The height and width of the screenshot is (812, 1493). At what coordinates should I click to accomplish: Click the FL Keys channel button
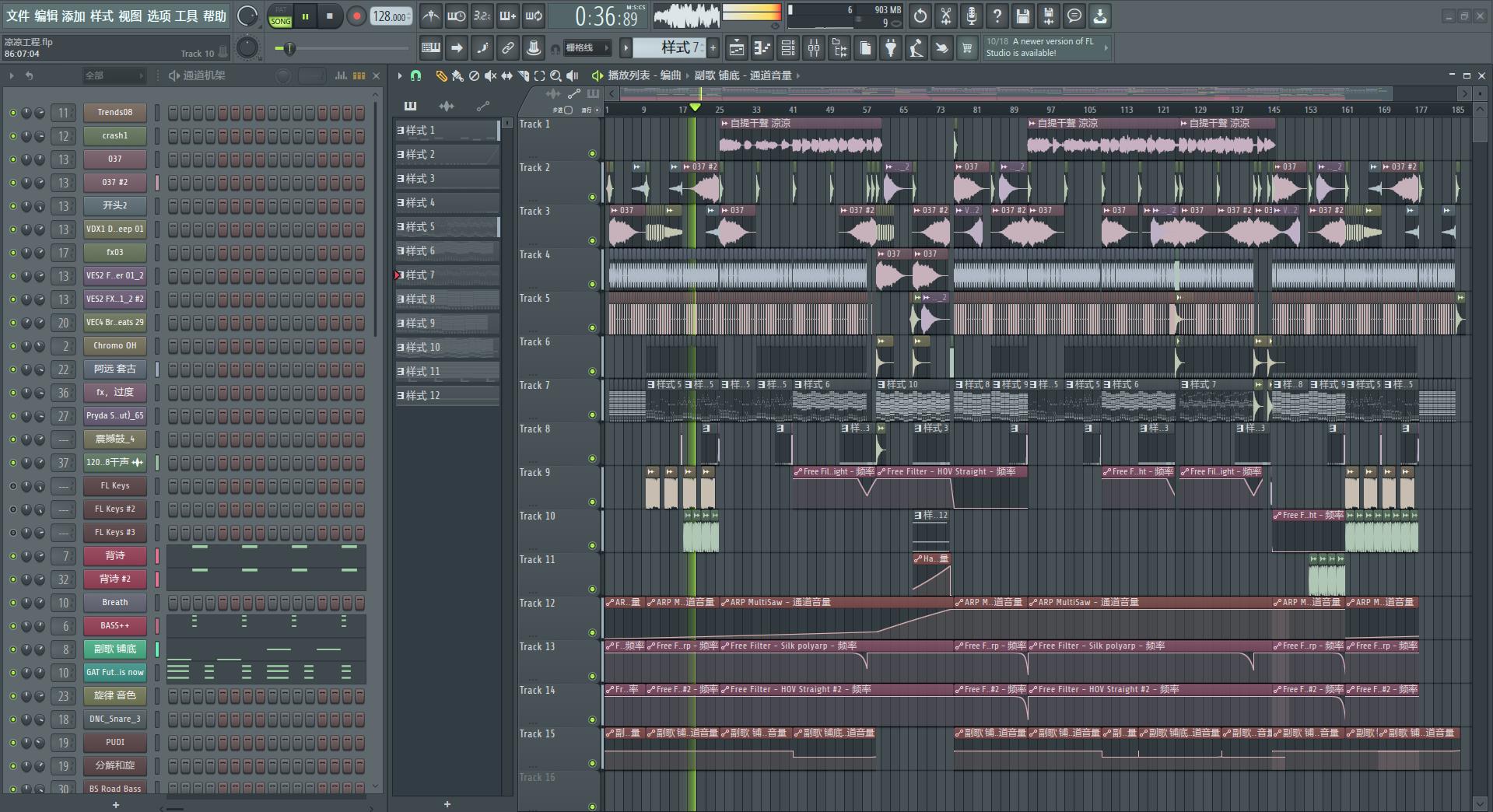tap(114, 485)
